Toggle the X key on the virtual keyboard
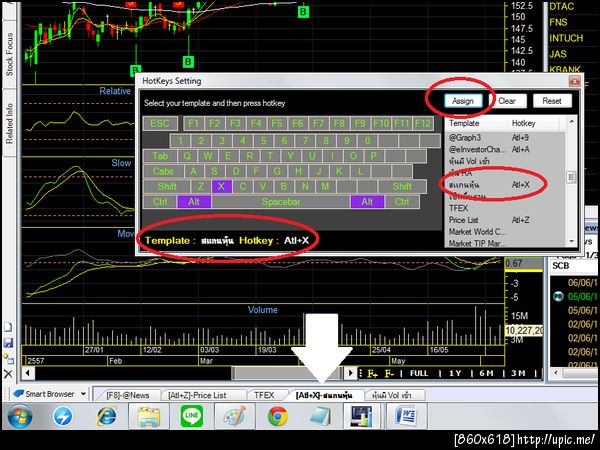The image size is (600, 450). pos(221,186)
